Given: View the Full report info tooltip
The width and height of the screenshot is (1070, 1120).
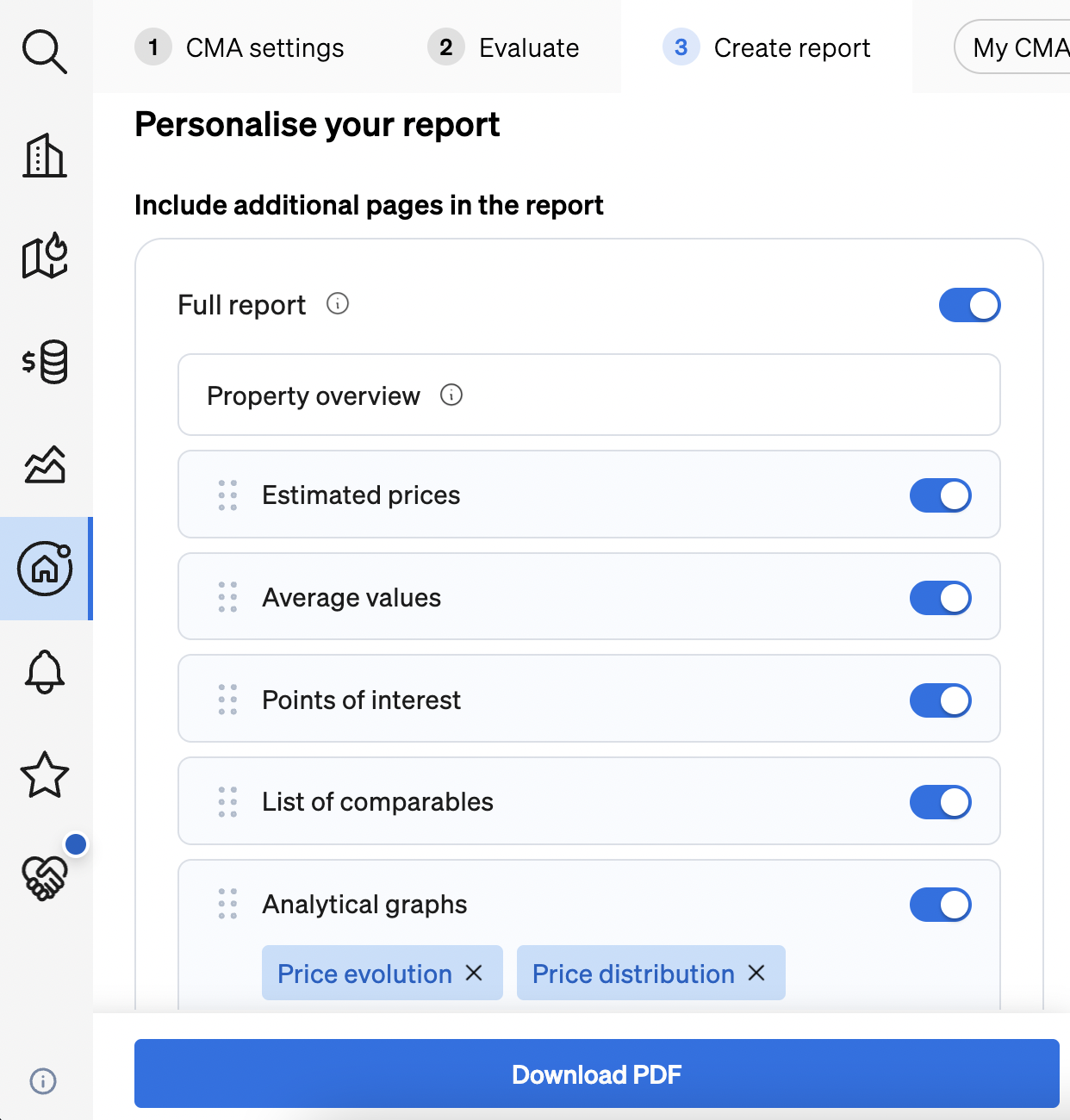Looking at the screenshot, I should coord(338,304).
